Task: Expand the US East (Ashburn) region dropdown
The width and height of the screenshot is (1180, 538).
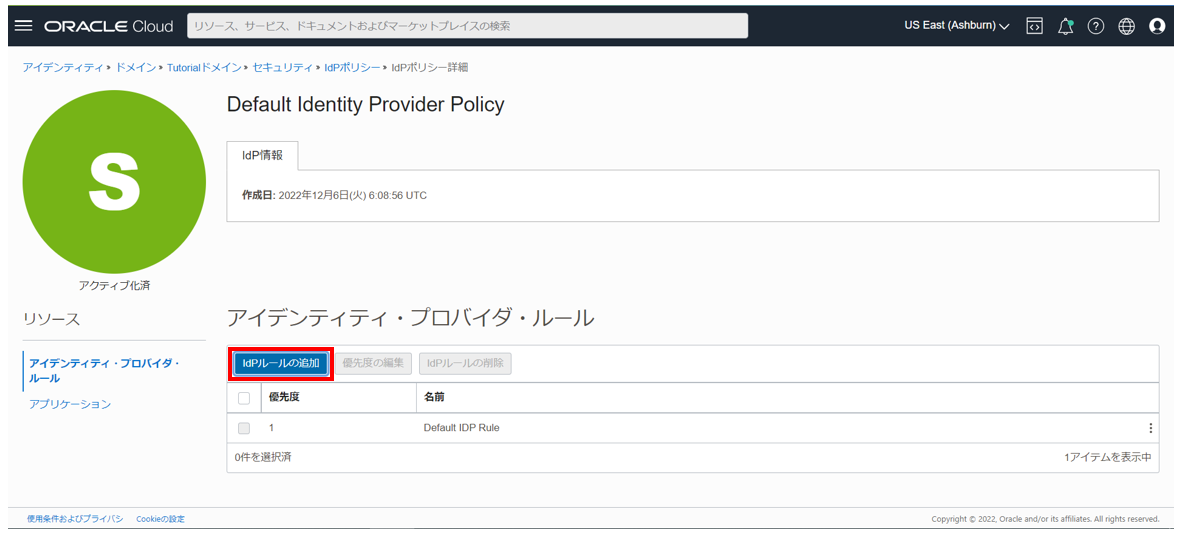Action: click(x=956, y=26)
